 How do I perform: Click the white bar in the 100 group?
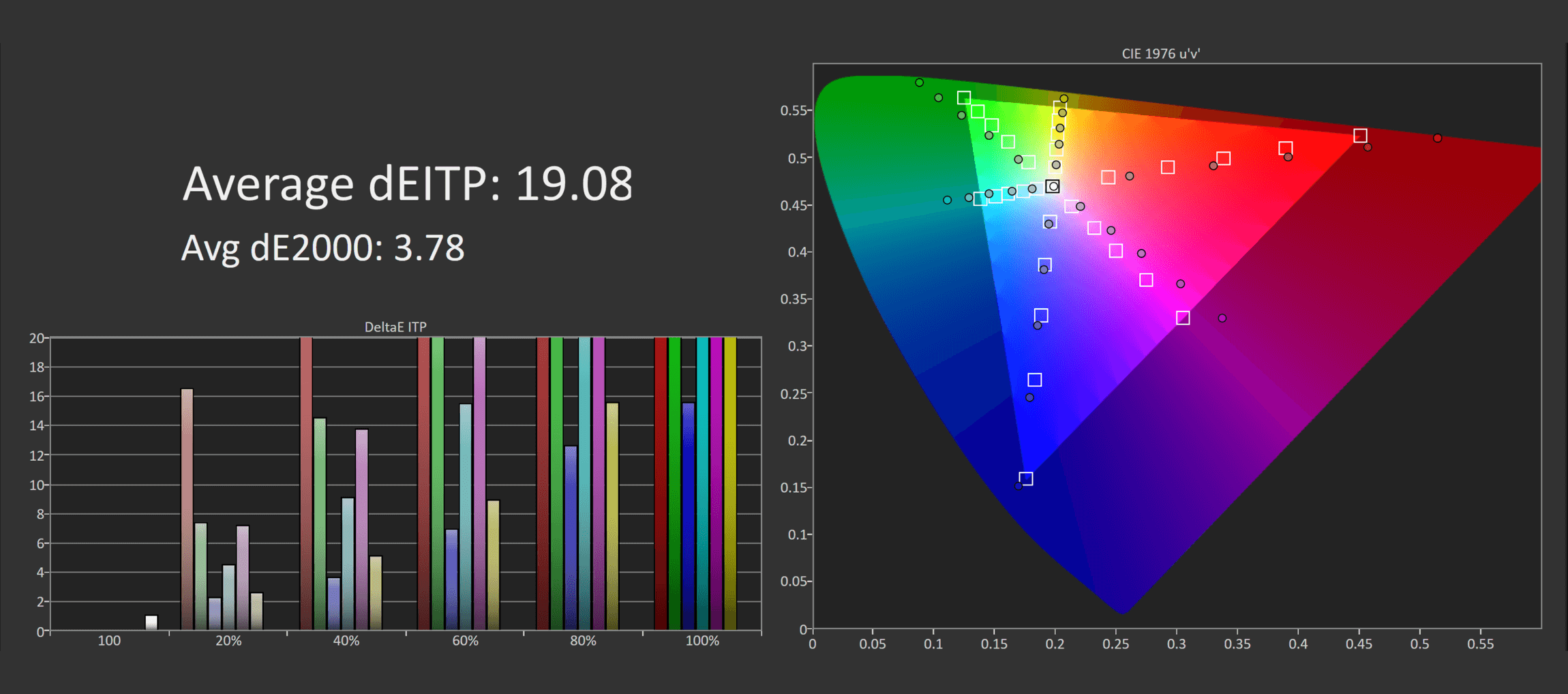point(151,622)
